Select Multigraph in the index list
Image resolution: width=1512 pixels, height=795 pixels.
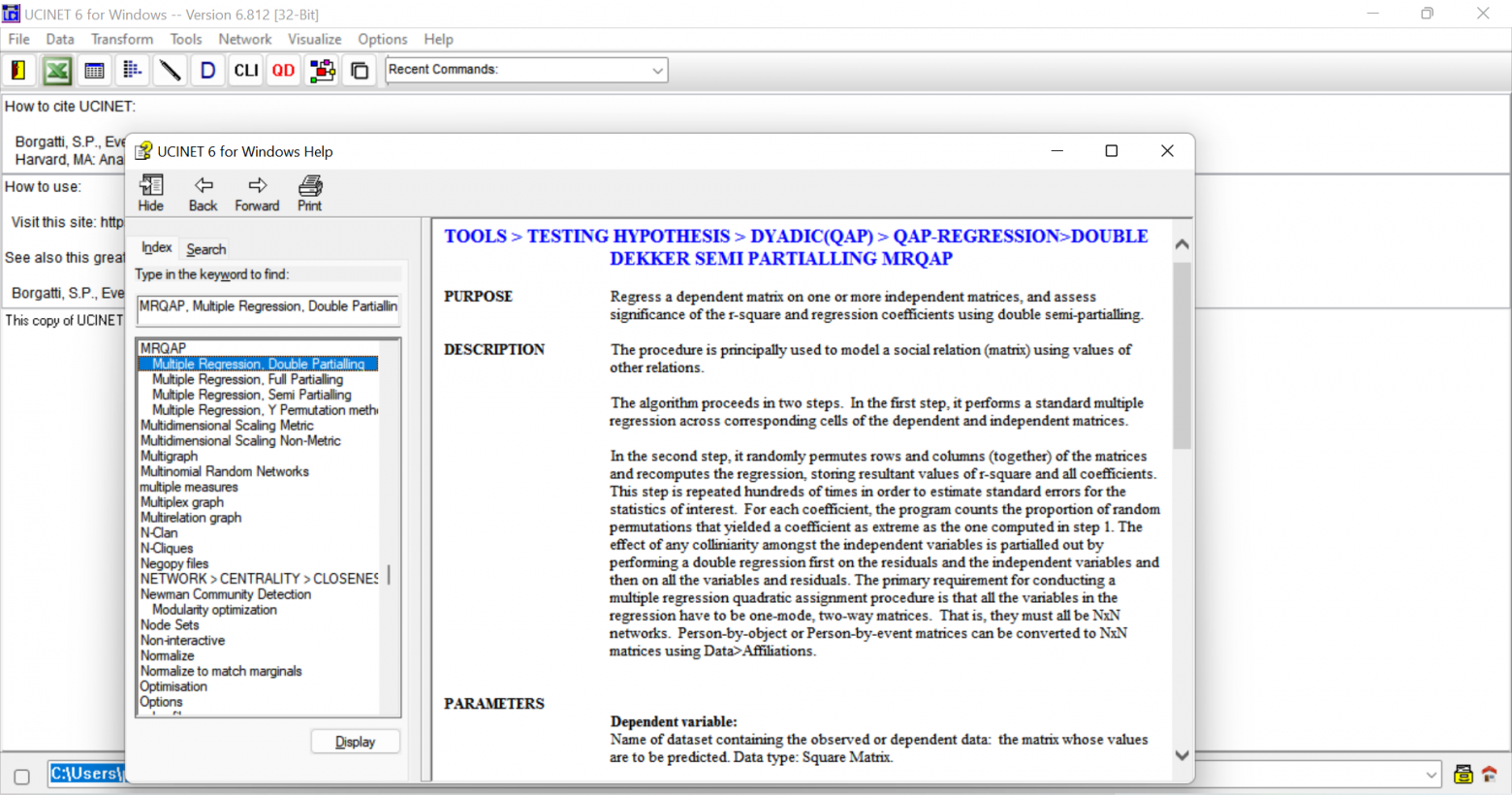pos(169,456)
